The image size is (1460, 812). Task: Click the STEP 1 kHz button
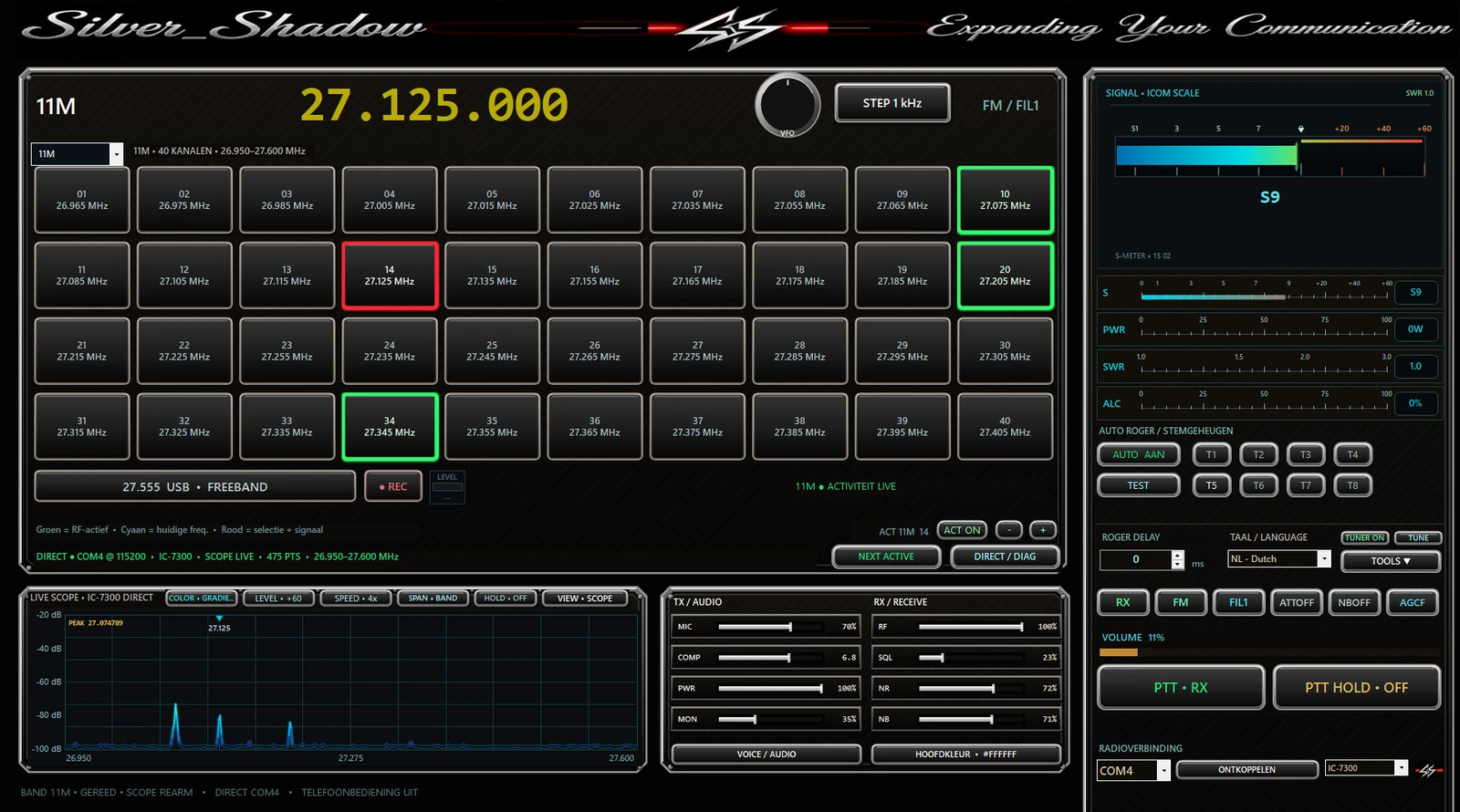click(x=892, y=103)
